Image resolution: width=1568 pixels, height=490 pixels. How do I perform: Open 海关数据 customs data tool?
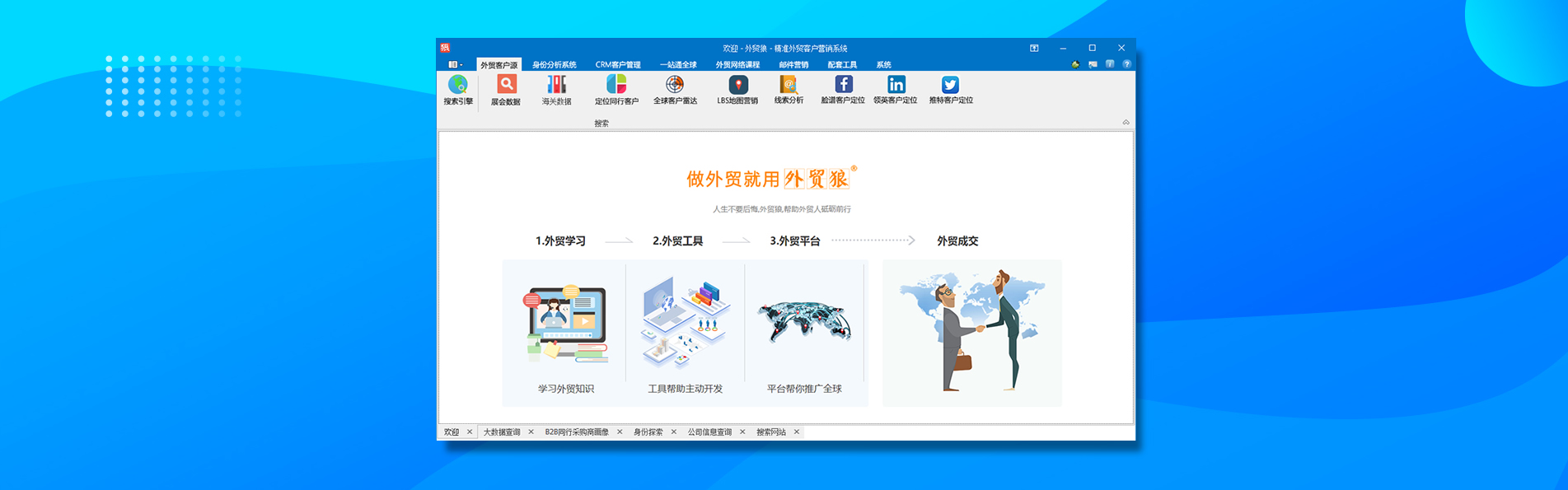[x=556, y=91]
